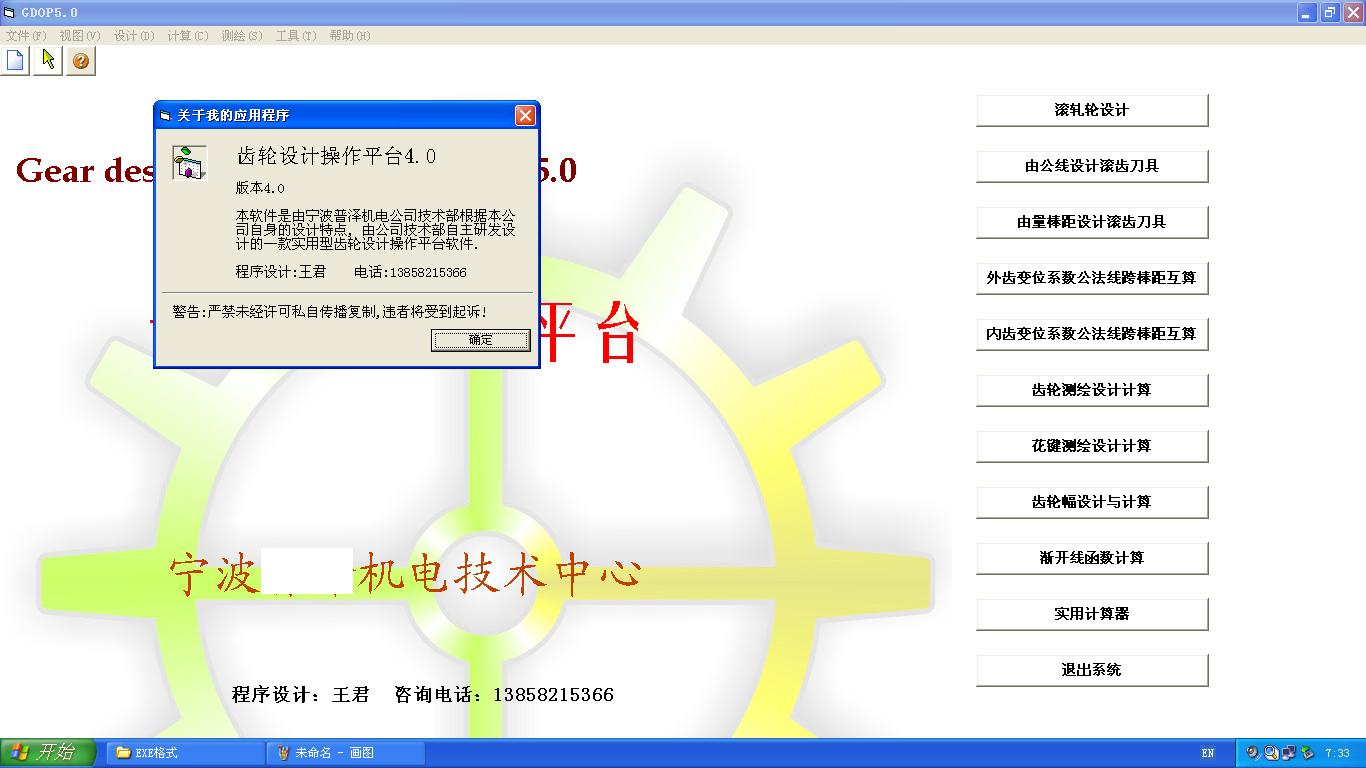Click the application icon inside the About dialog
The image size is (1366, 768).
[189, 162]
